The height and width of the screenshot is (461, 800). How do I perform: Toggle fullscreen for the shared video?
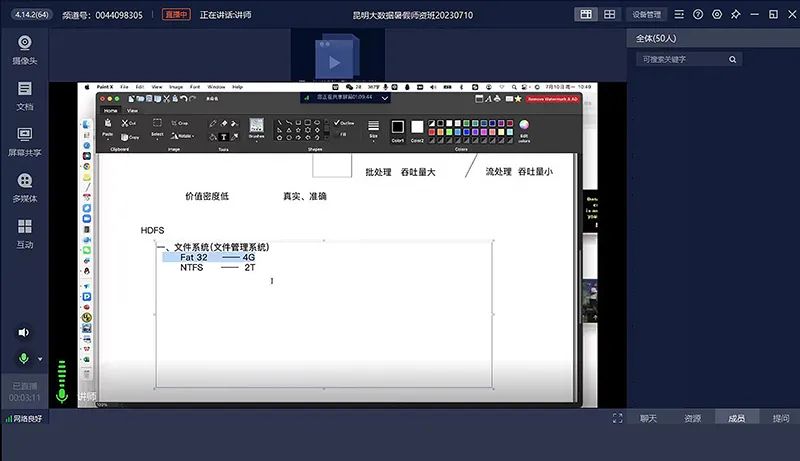coord(617,418)
